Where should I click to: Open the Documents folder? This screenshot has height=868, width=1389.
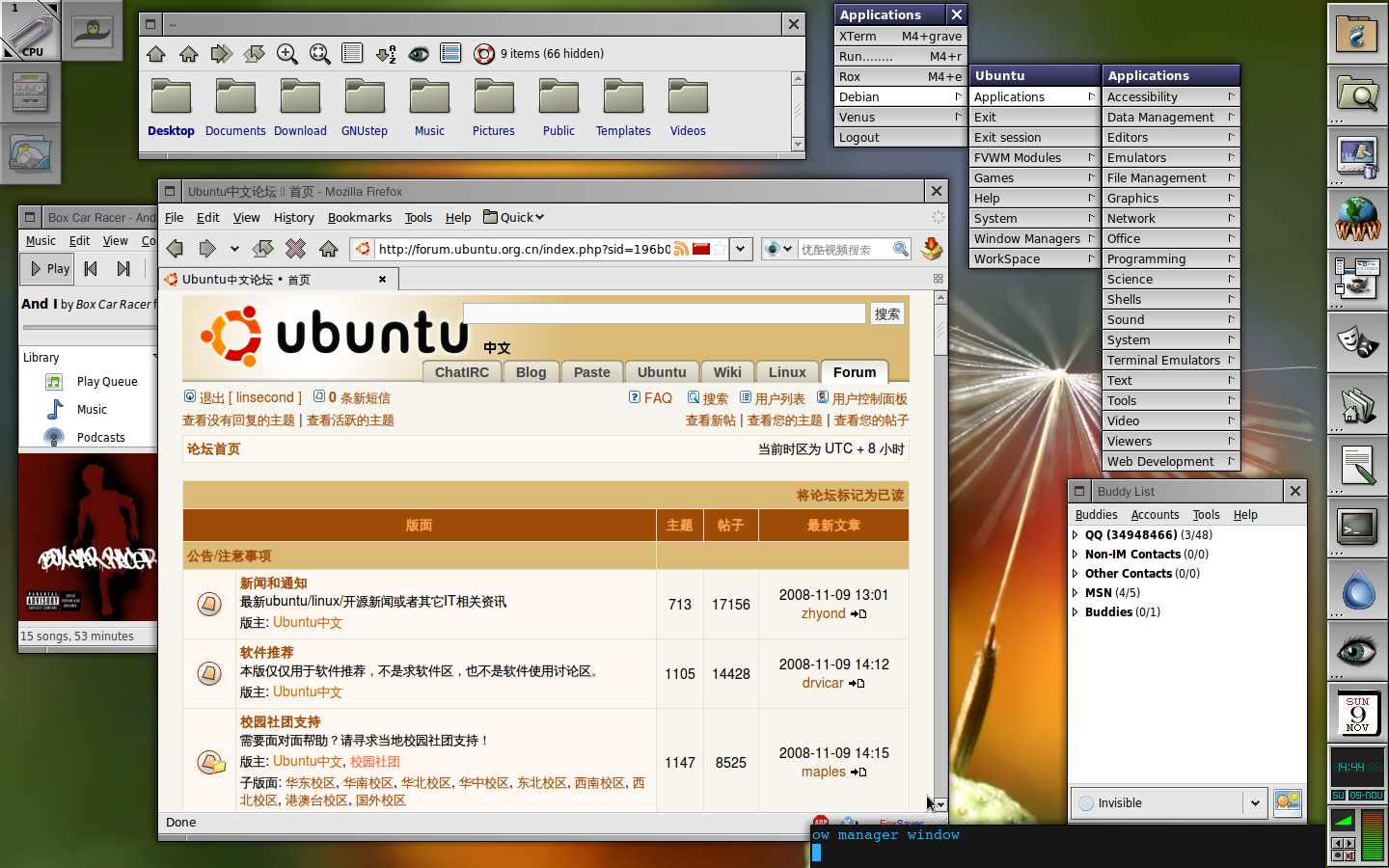coord(235,108)
